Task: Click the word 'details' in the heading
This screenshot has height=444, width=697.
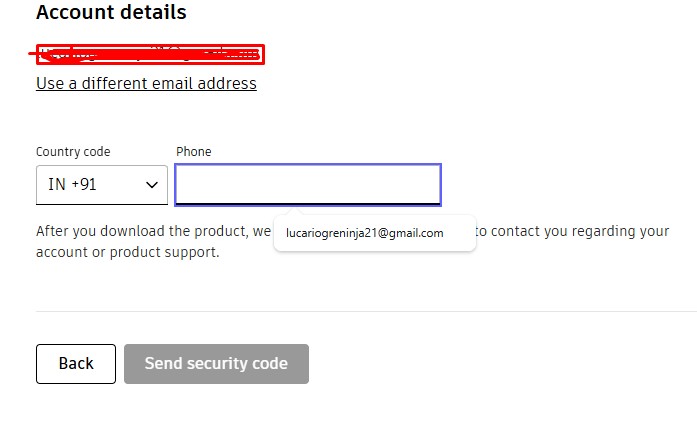Action: 153,13
